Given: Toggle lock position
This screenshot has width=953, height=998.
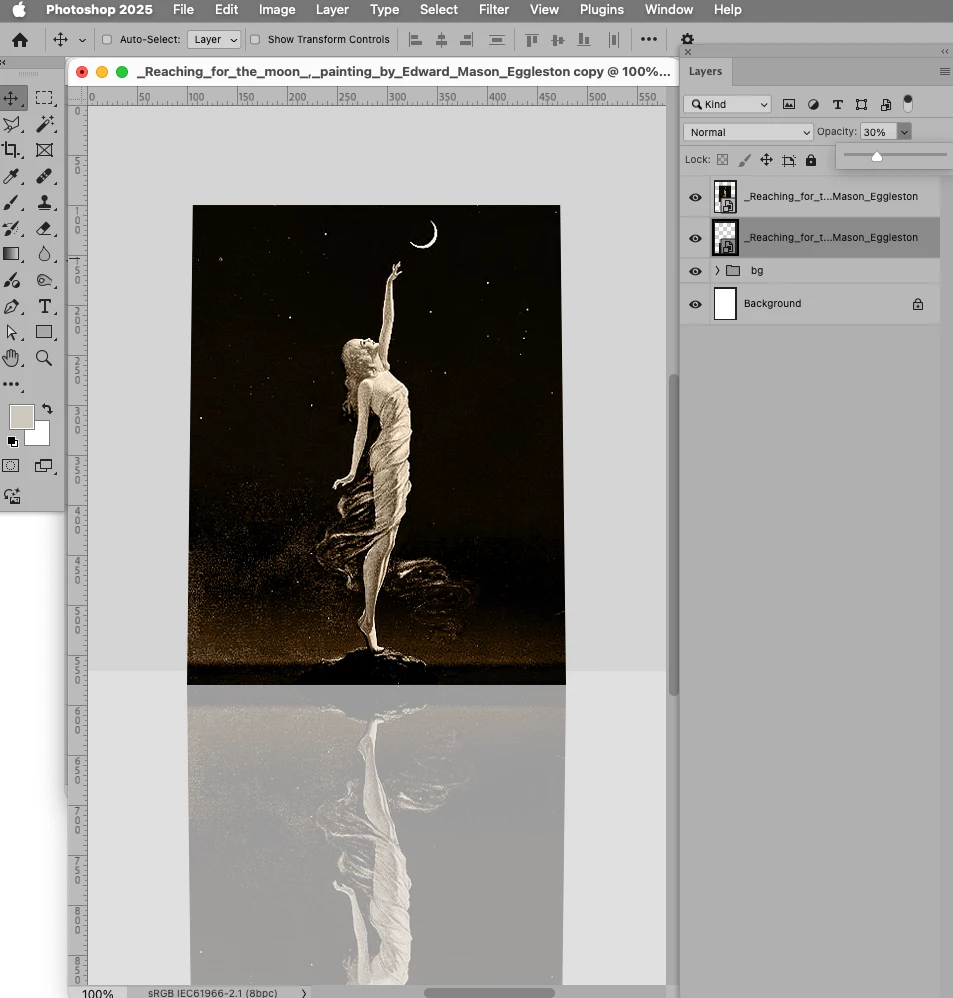Looking at the screenshot, I should (x=766, y=160).
